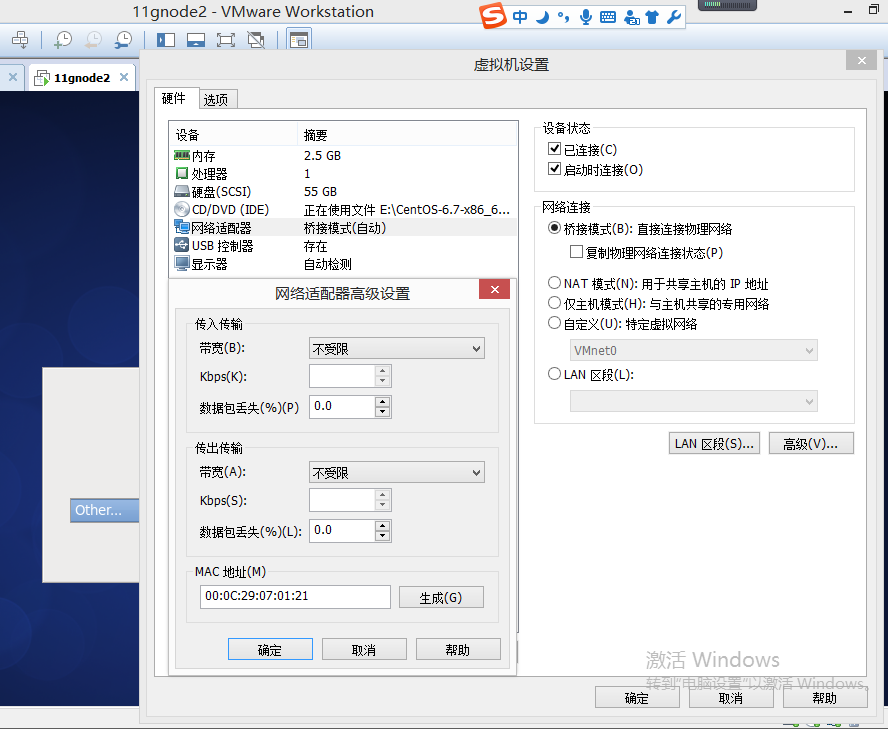Toggle Sogou punctuation mode icon

(x=563, y=17)
